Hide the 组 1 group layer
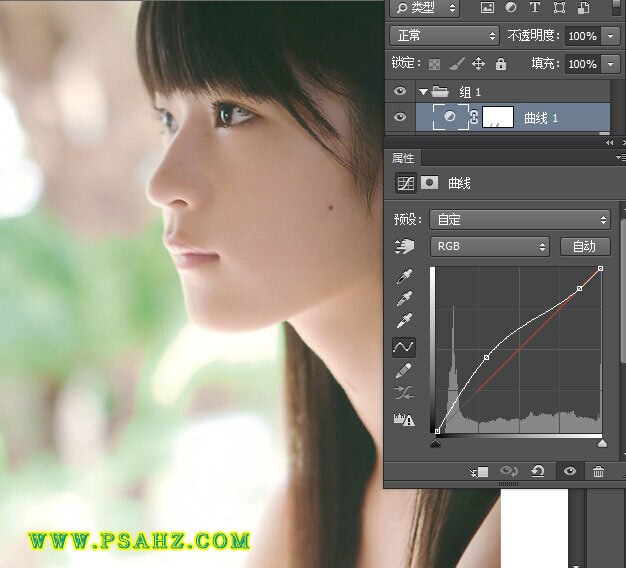 pos(400,92)
